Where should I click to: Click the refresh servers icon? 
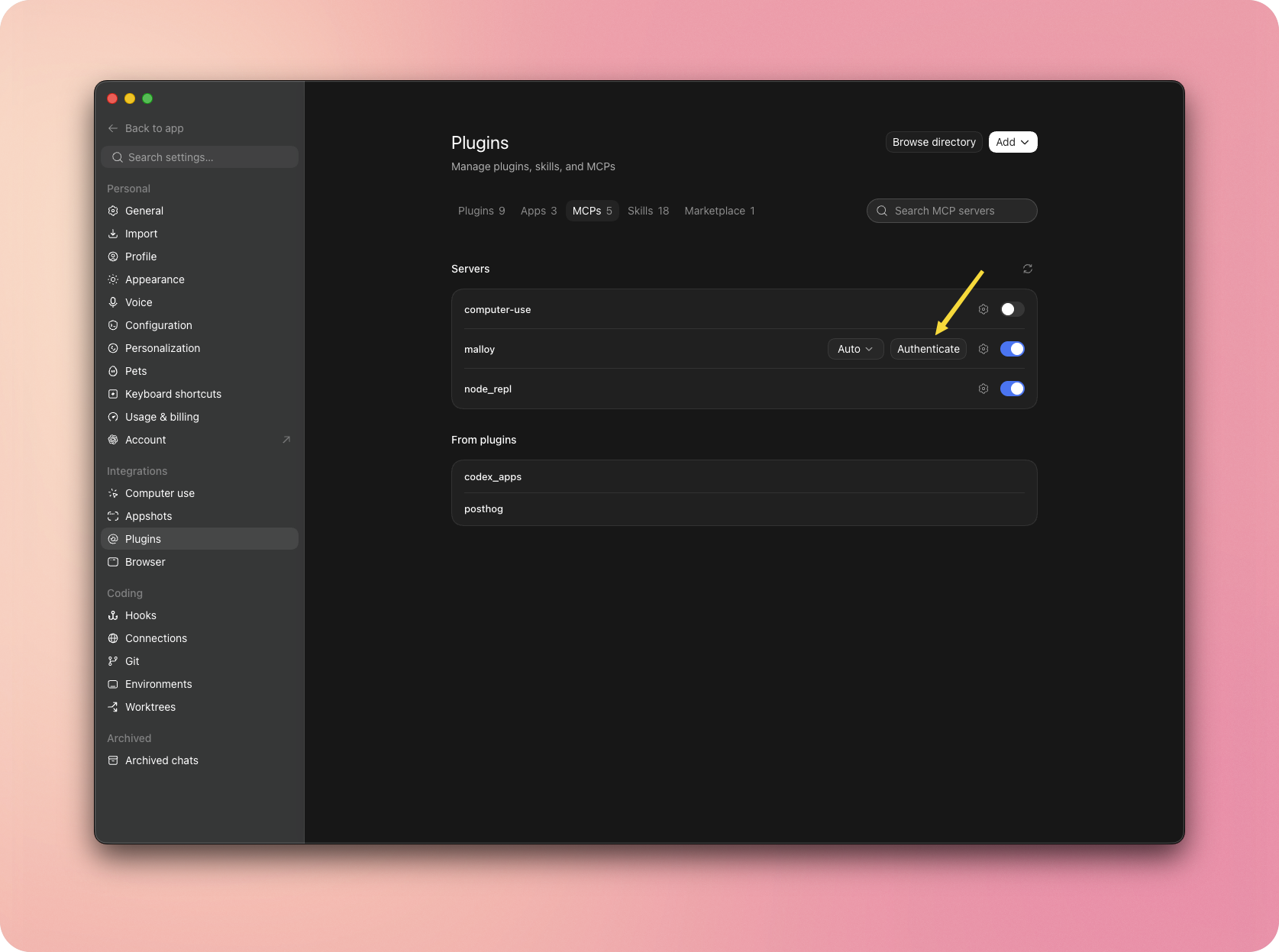(1028, 269)
